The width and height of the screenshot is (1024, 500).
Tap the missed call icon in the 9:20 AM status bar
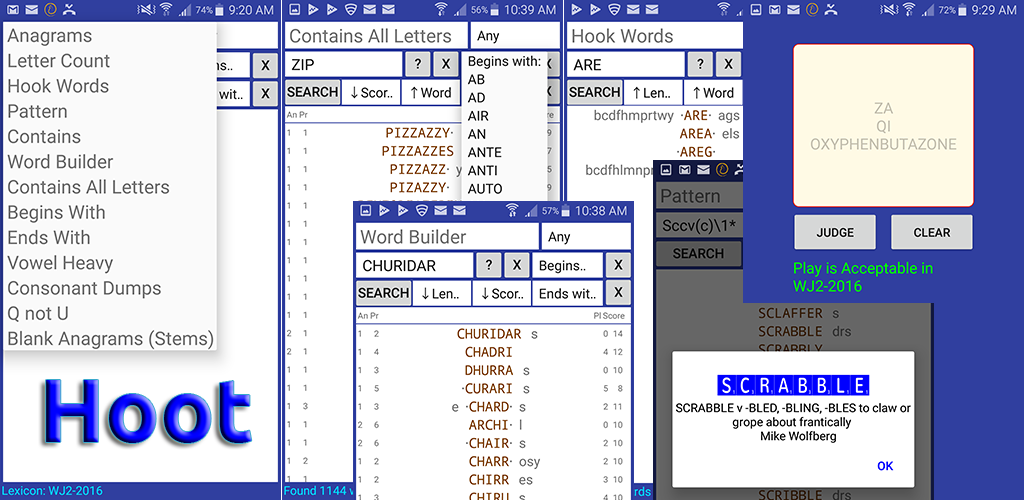(x=69, y=10)
